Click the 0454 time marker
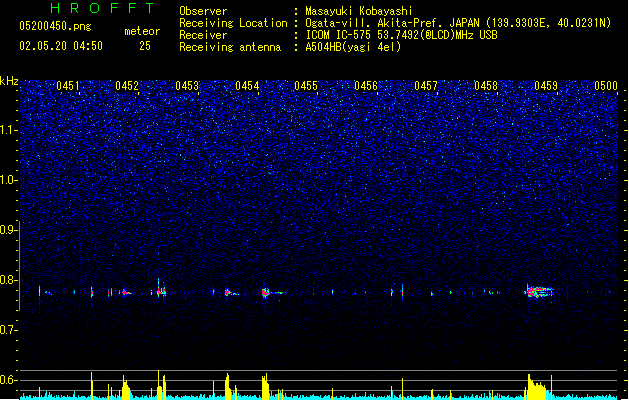Screen dimensions: 629x400 pos(247,86)
